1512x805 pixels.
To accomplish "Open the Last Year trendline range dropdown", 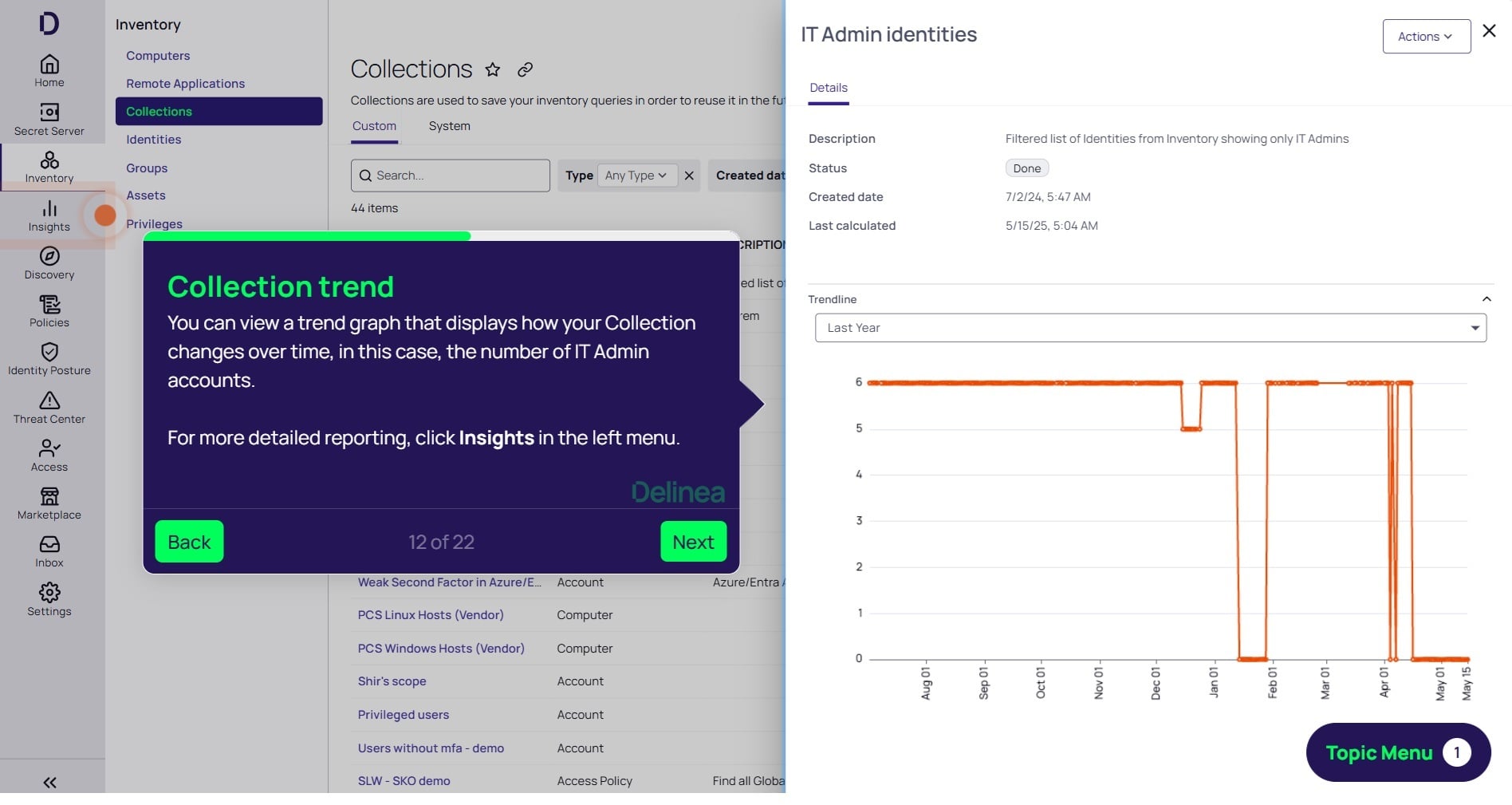I will (x=1150, y=328).
